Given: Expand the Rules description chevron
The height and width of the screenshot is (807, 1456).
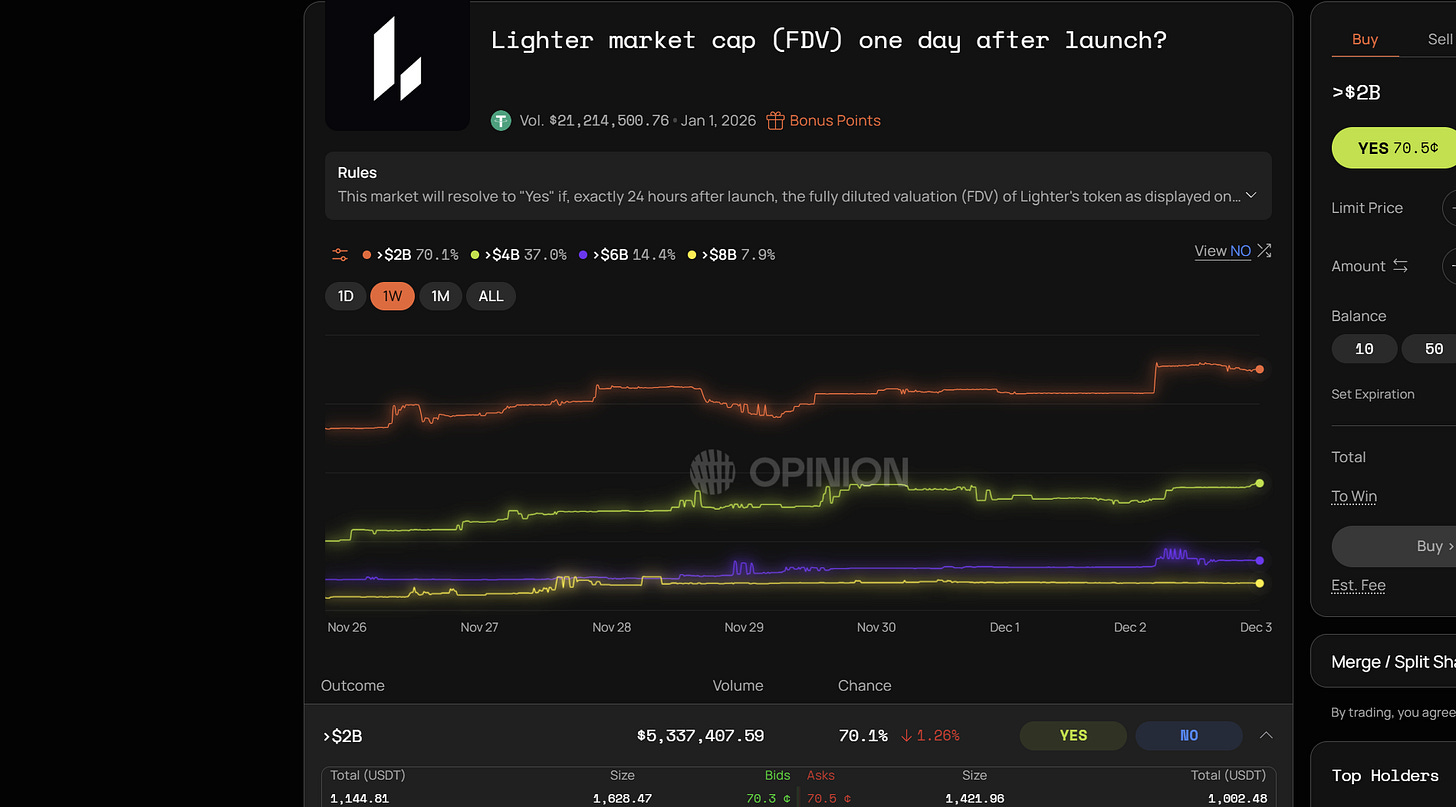Looking at the screenshot, I should (1250, 196).
